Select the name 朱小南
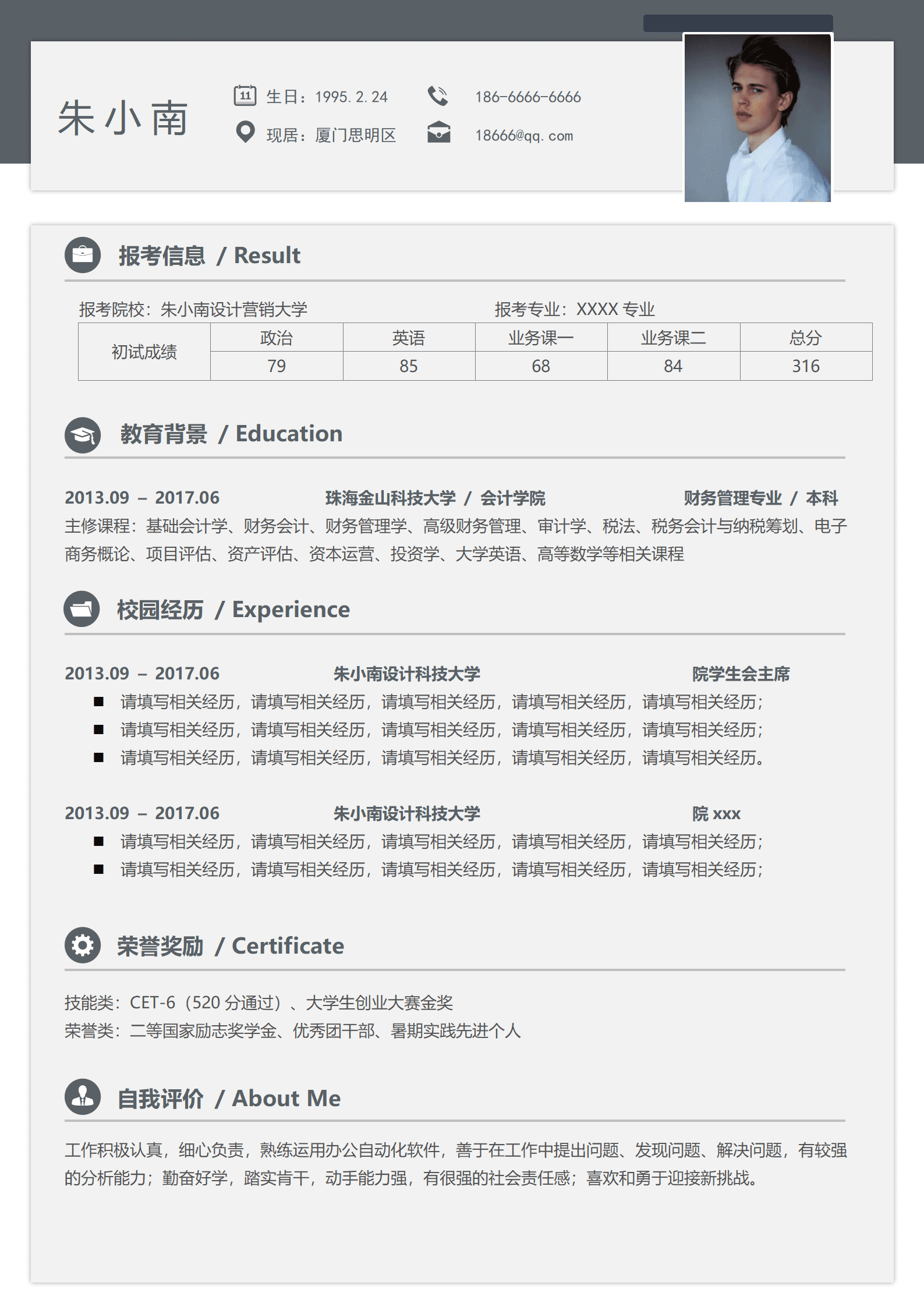This screenshot has height=1307, width=924. tap(123, 119)
